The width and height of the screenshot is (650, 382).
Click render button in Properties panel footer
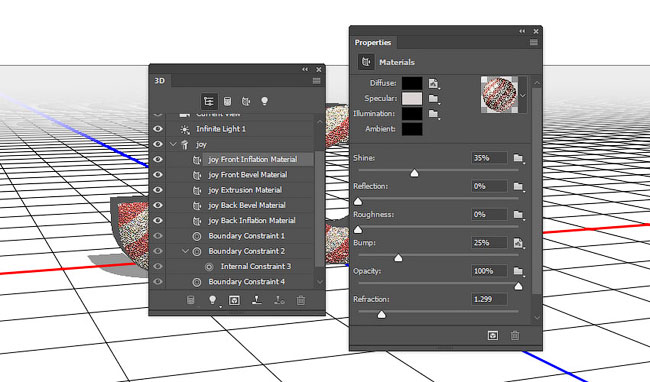[x=493, y=335]
